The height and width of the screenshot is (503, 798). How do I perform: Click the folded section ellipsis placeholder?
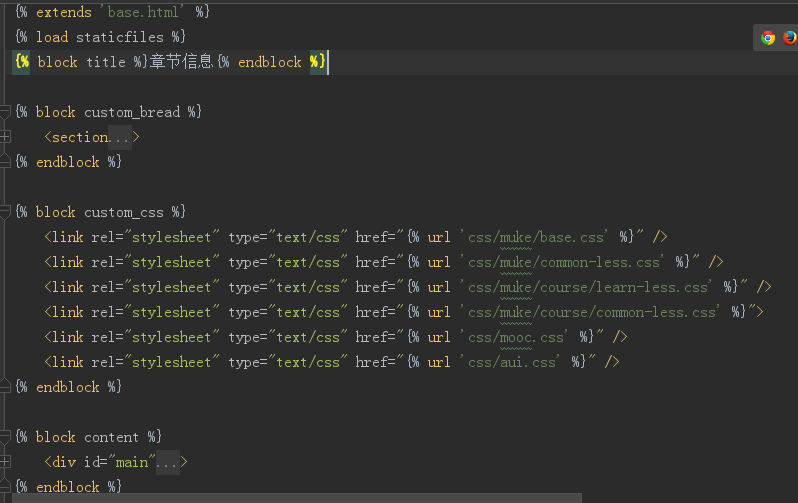click(x=120, y=137)
